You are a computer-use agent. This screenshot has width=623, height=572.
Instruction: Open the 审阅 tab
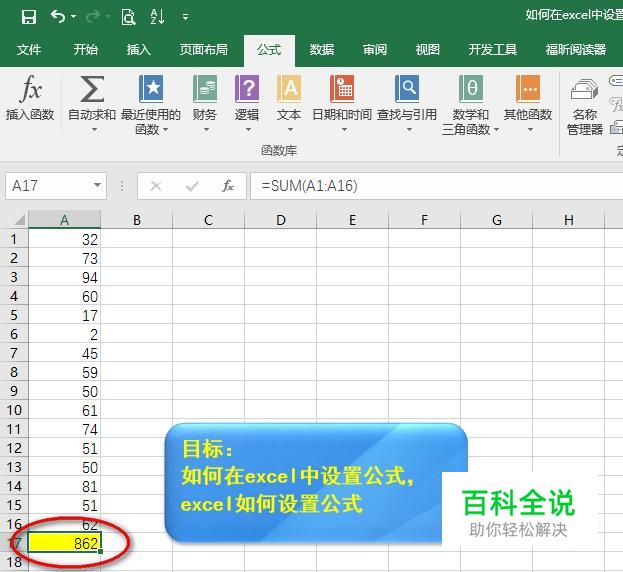click(x=375, y=50)
